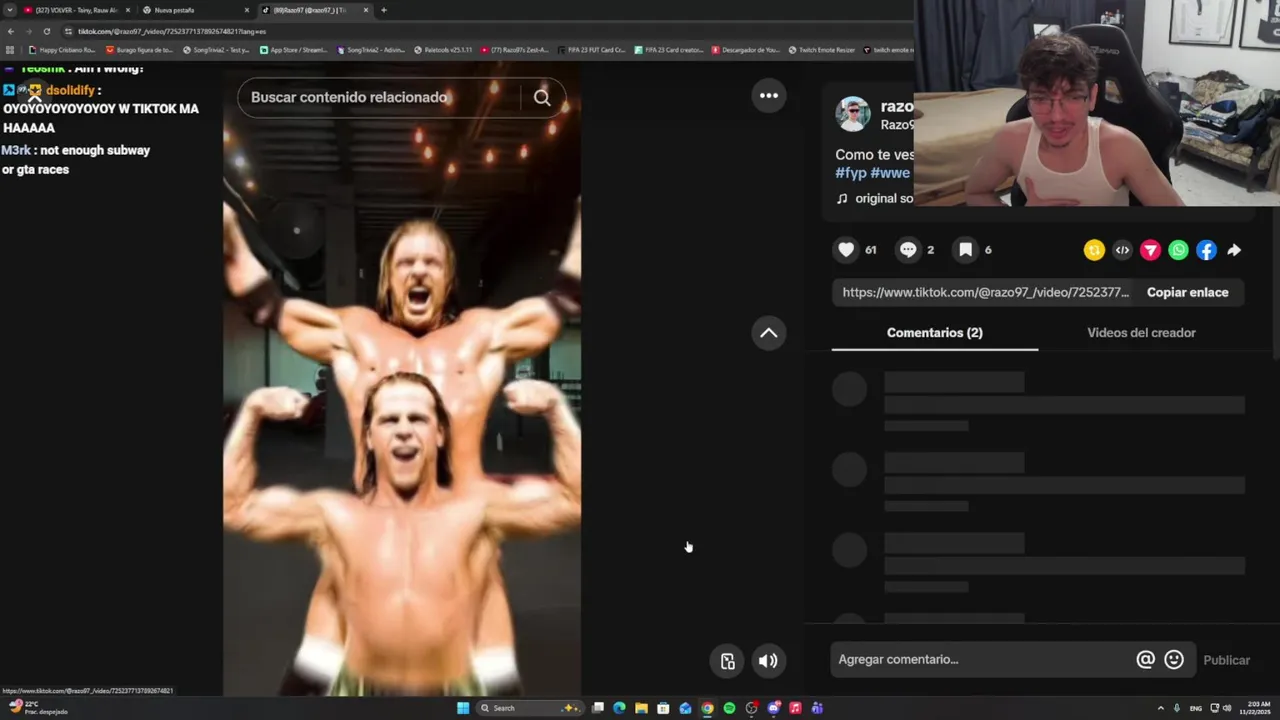Click the #wwe hashtag link
1280x720 pixels.
(890, 173)
